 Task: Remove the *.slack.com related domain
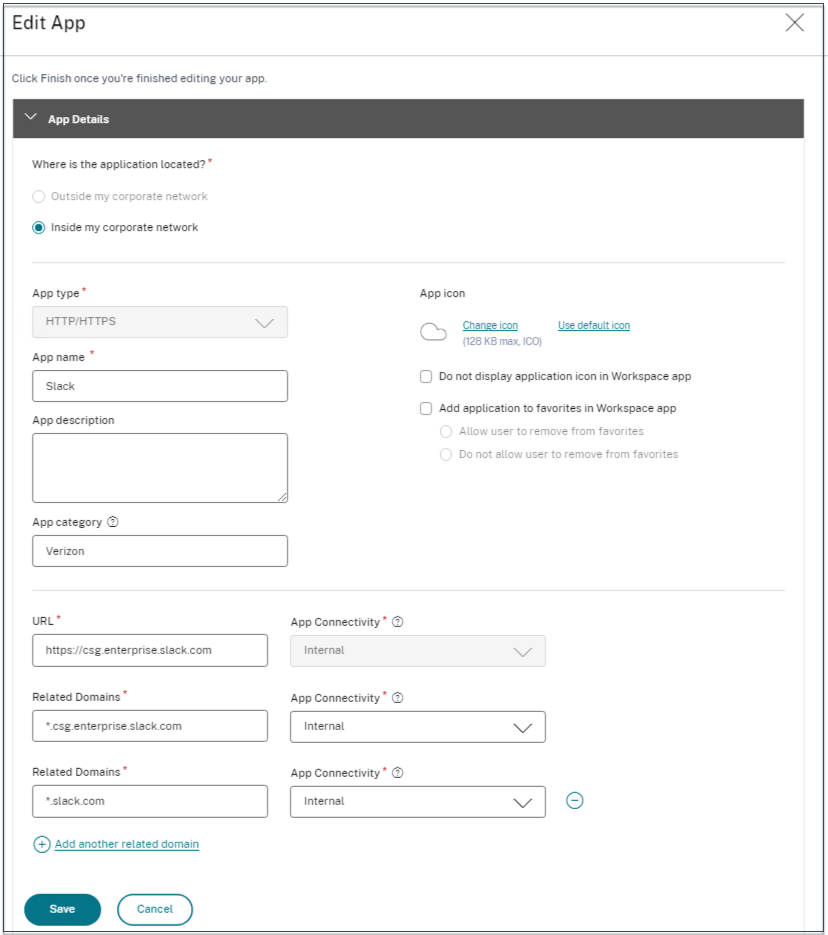tap(575, 800)
